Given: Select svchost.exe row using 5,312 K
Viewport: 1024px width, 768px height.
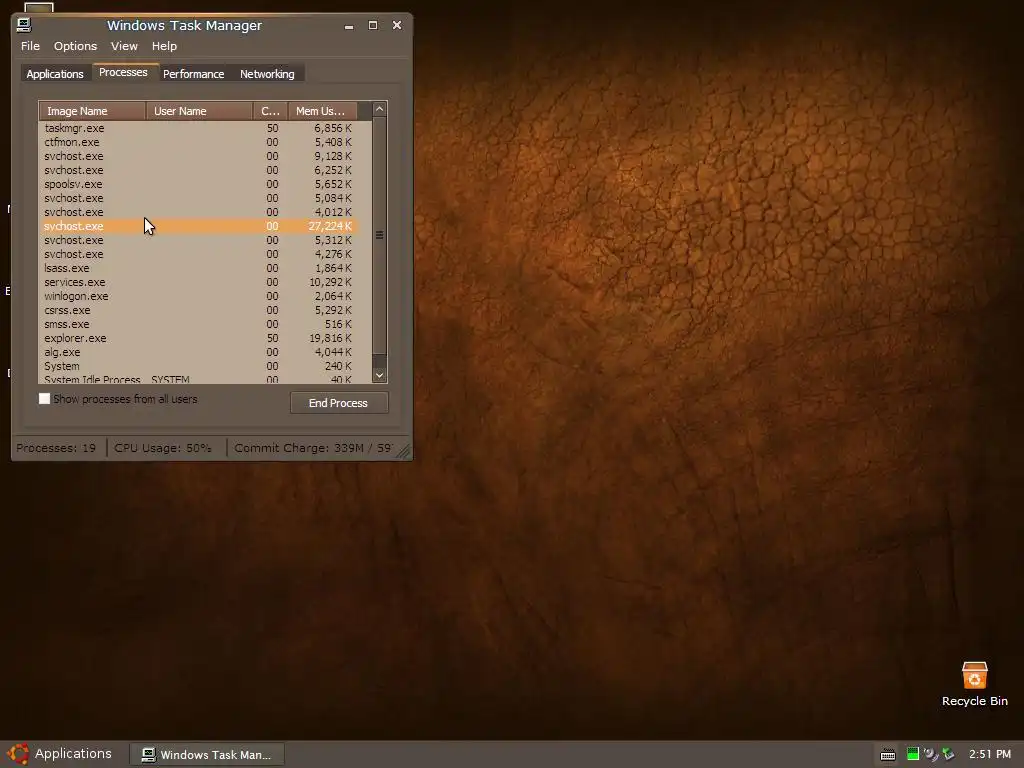Looking at the screenshot, I should [x=198, y=240].
